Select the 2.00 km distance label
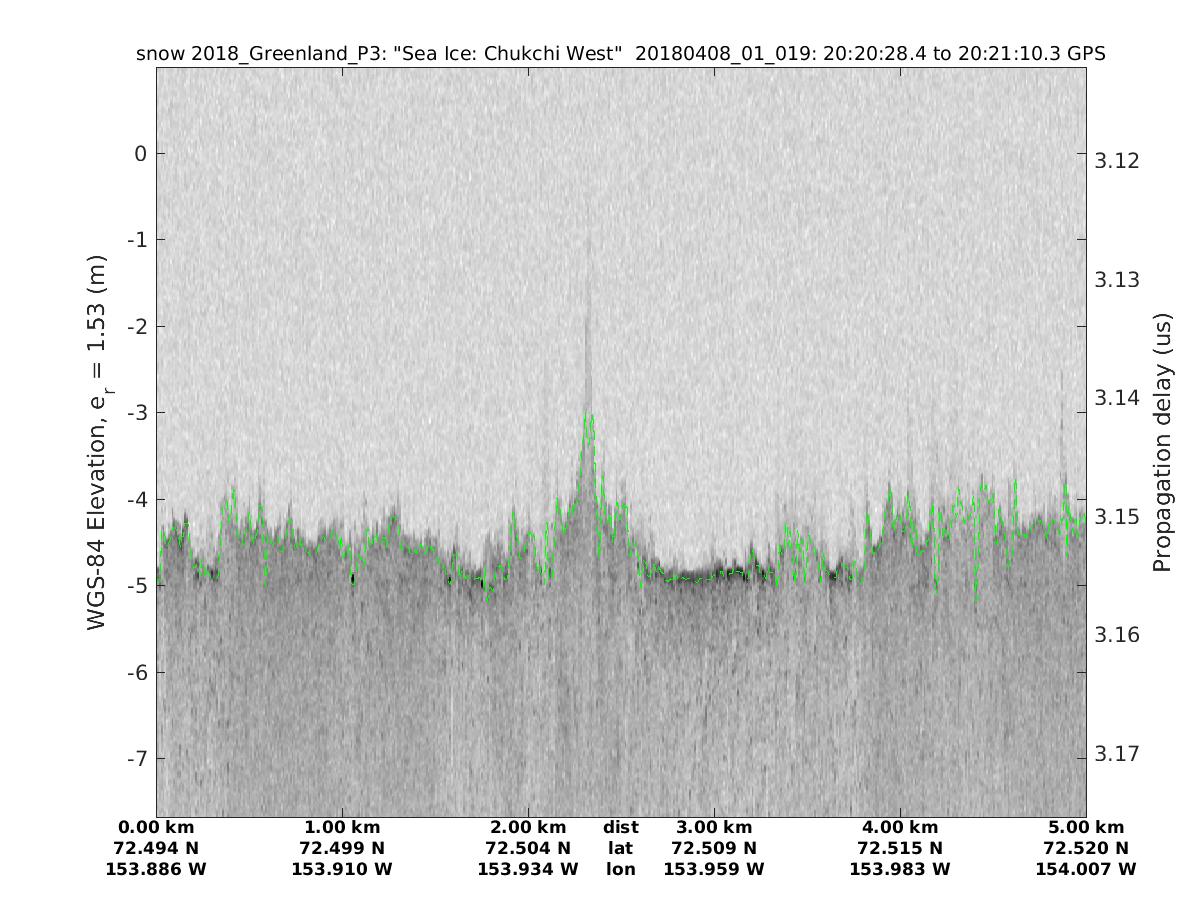This screenshot has width=1200, height=900. click(528, 828)
